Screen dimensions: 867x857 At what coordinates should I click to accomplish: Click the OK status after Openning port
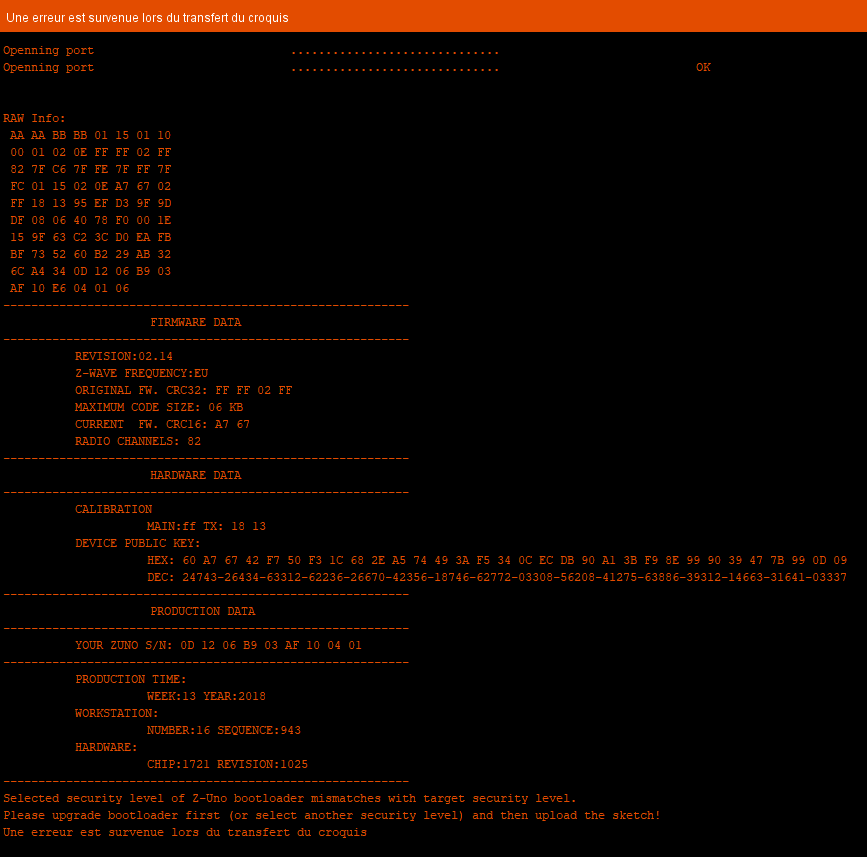703,68
